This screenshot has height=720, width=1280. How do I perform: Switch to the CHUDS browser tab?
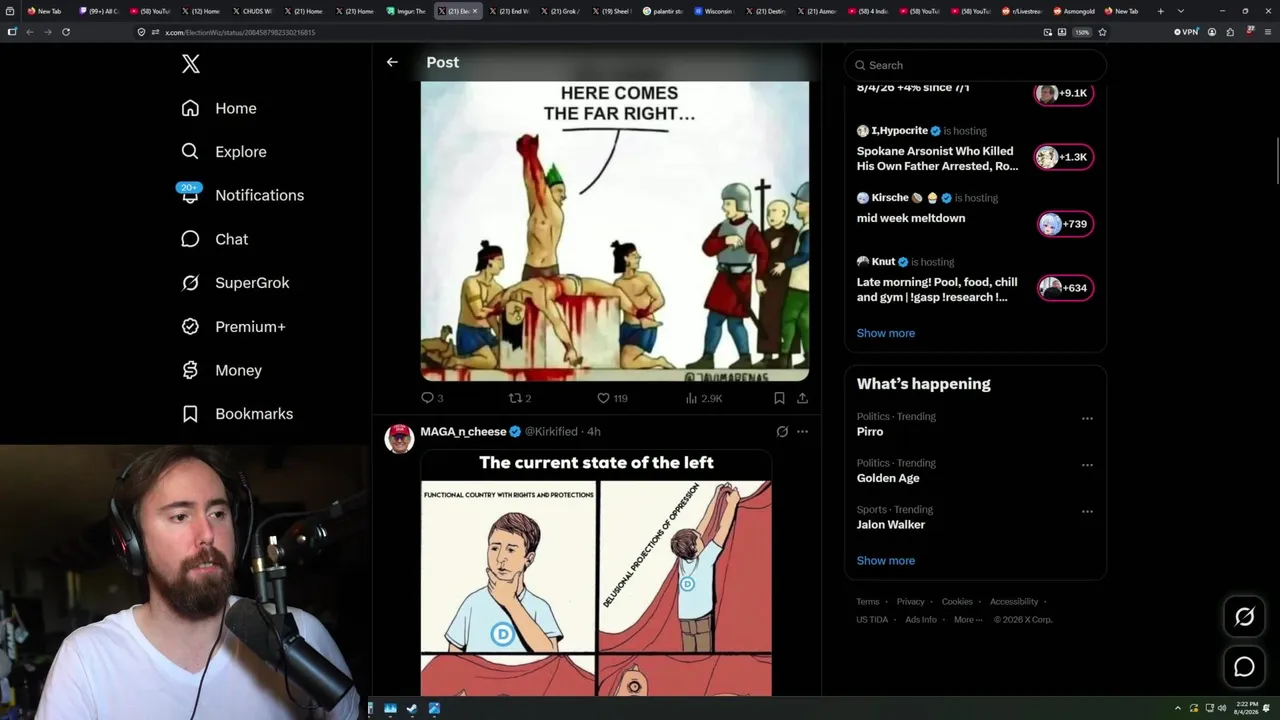pyautogui.click(x=252, y=11)
